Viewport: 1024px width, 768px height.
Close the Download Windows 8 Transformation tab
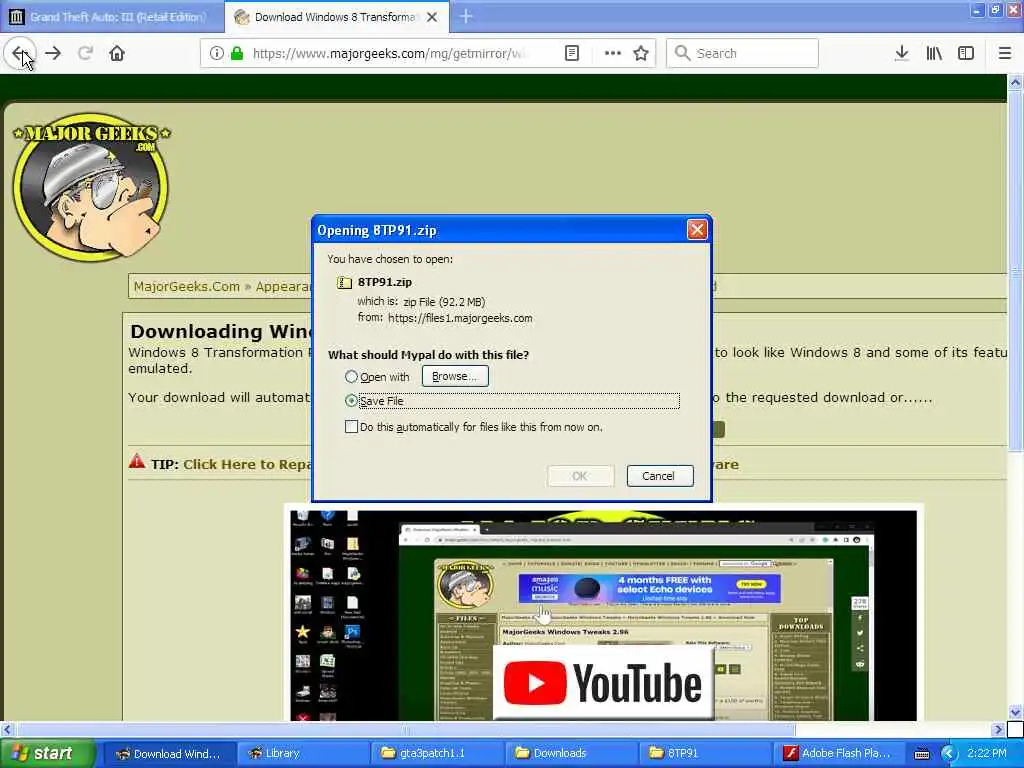pyautogui.click(x=432, y=17)
